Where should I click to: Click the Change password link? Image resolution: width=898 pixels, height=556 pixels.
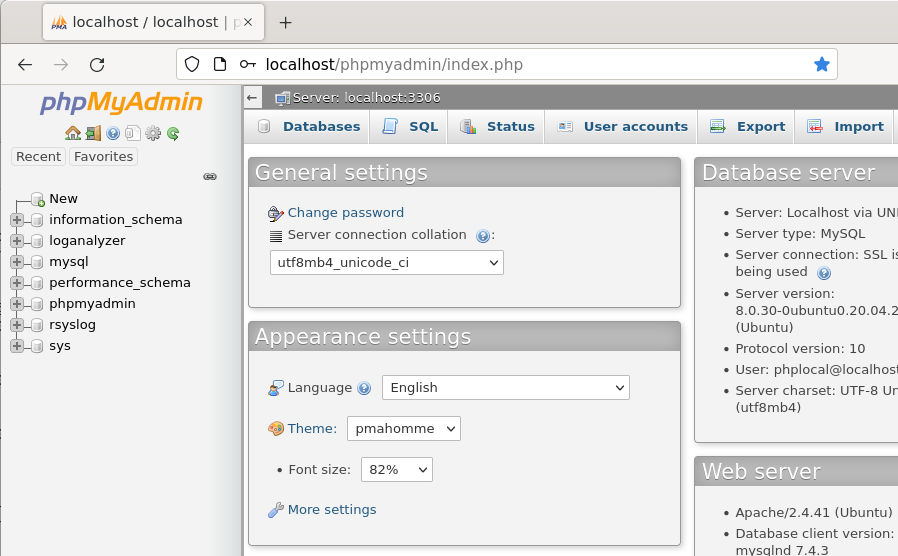tap(345, 212)
